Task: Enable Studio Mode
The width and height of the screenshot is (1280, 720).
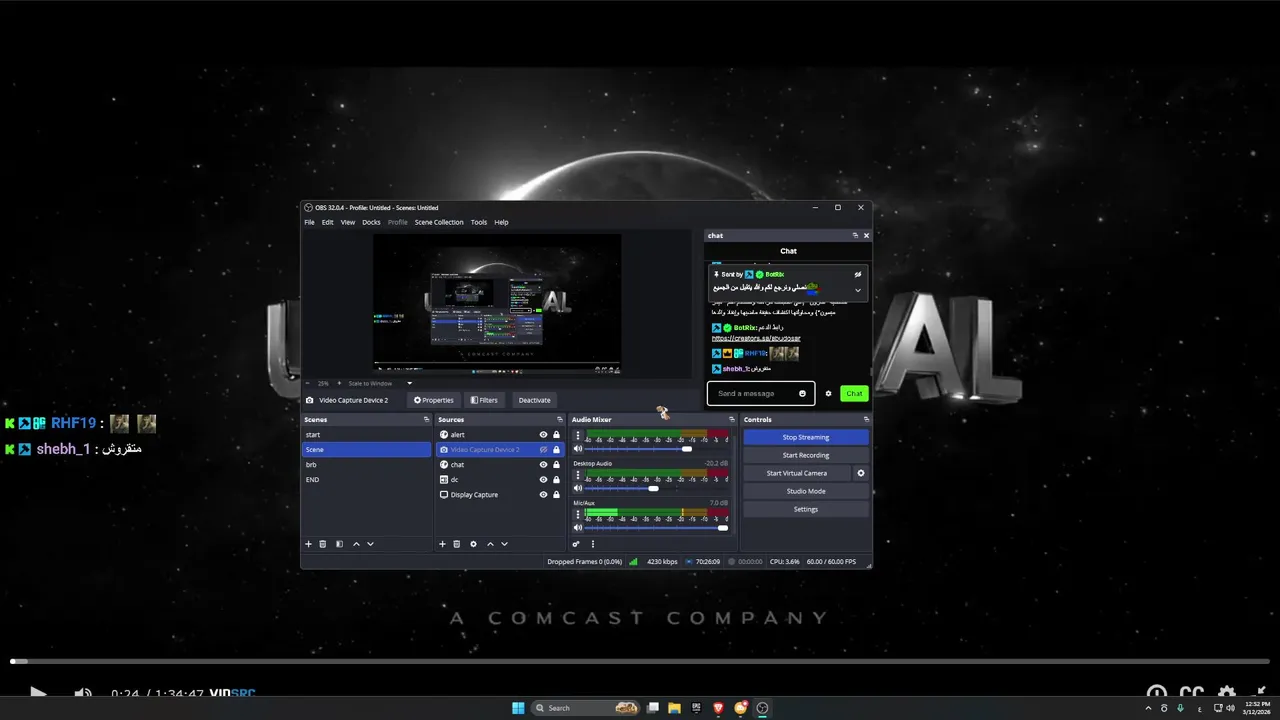Action: point(806,491)
